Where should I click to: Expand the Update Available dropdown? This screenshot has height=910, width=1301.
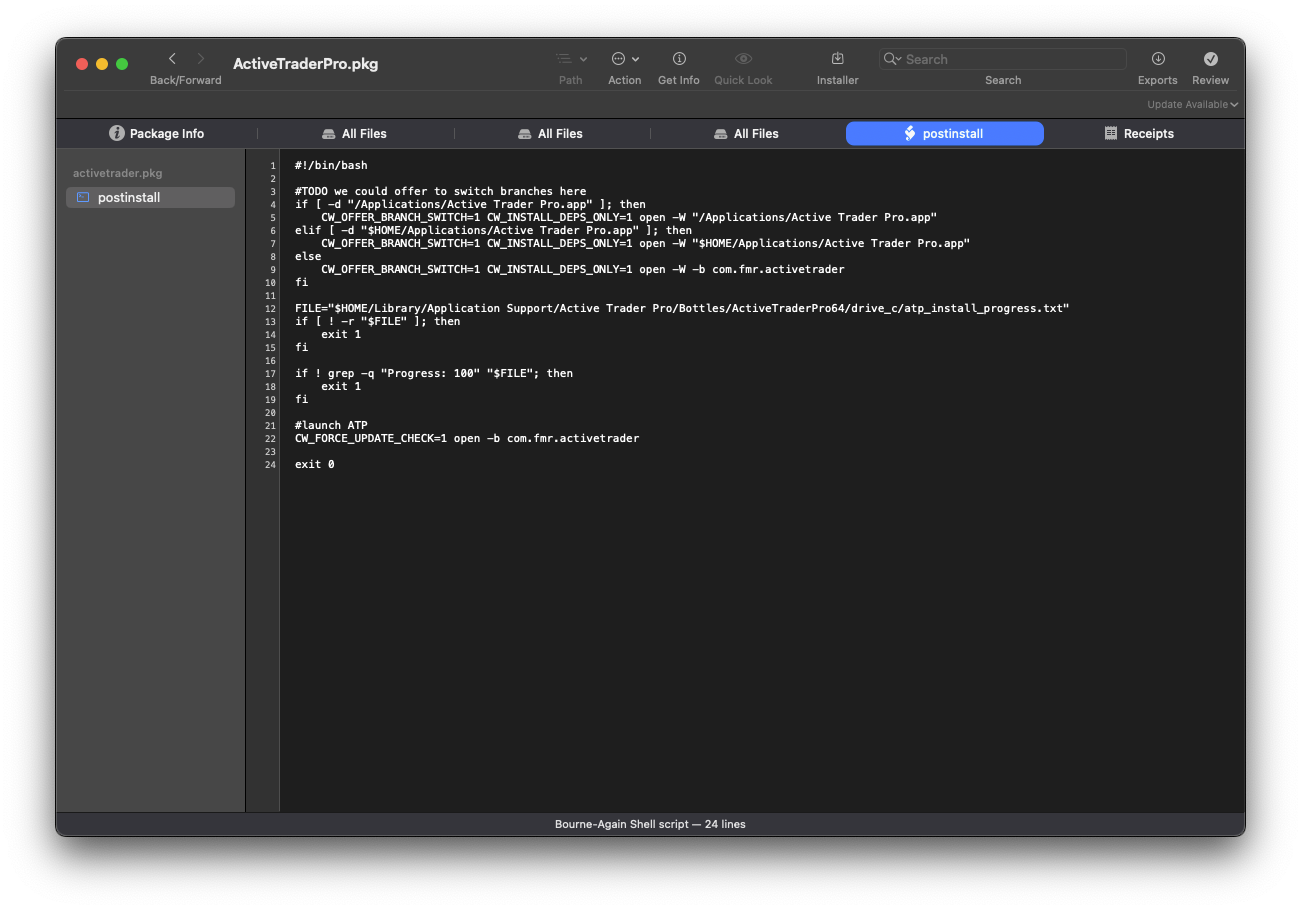point(1193,104)
